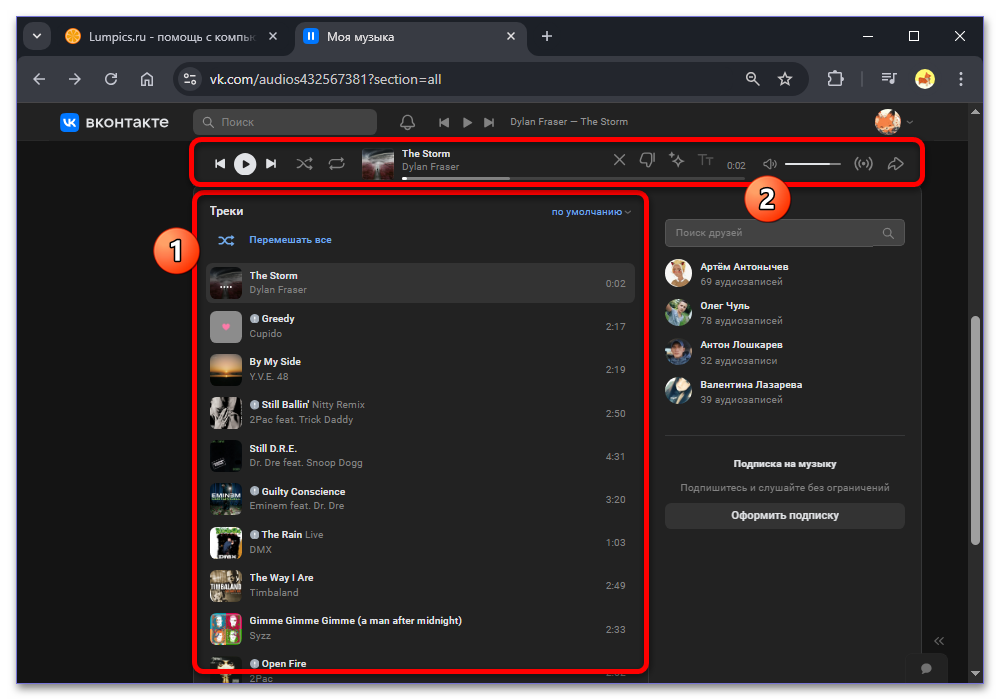Focus the VK "Поиск" search field
1000x700 pixels.
(284, 122)
